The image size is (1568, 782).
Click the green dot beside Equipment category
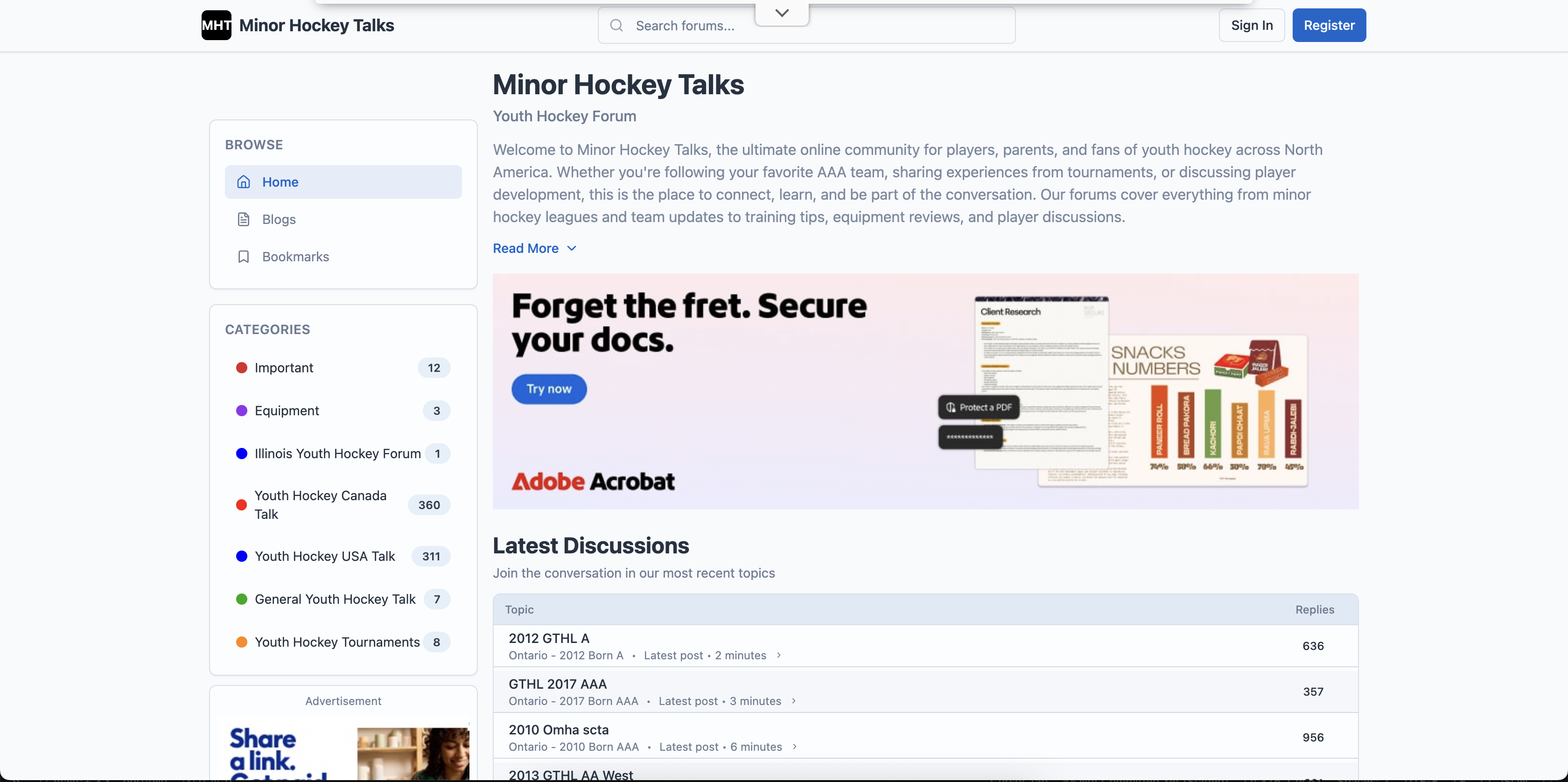click(242, 410)
